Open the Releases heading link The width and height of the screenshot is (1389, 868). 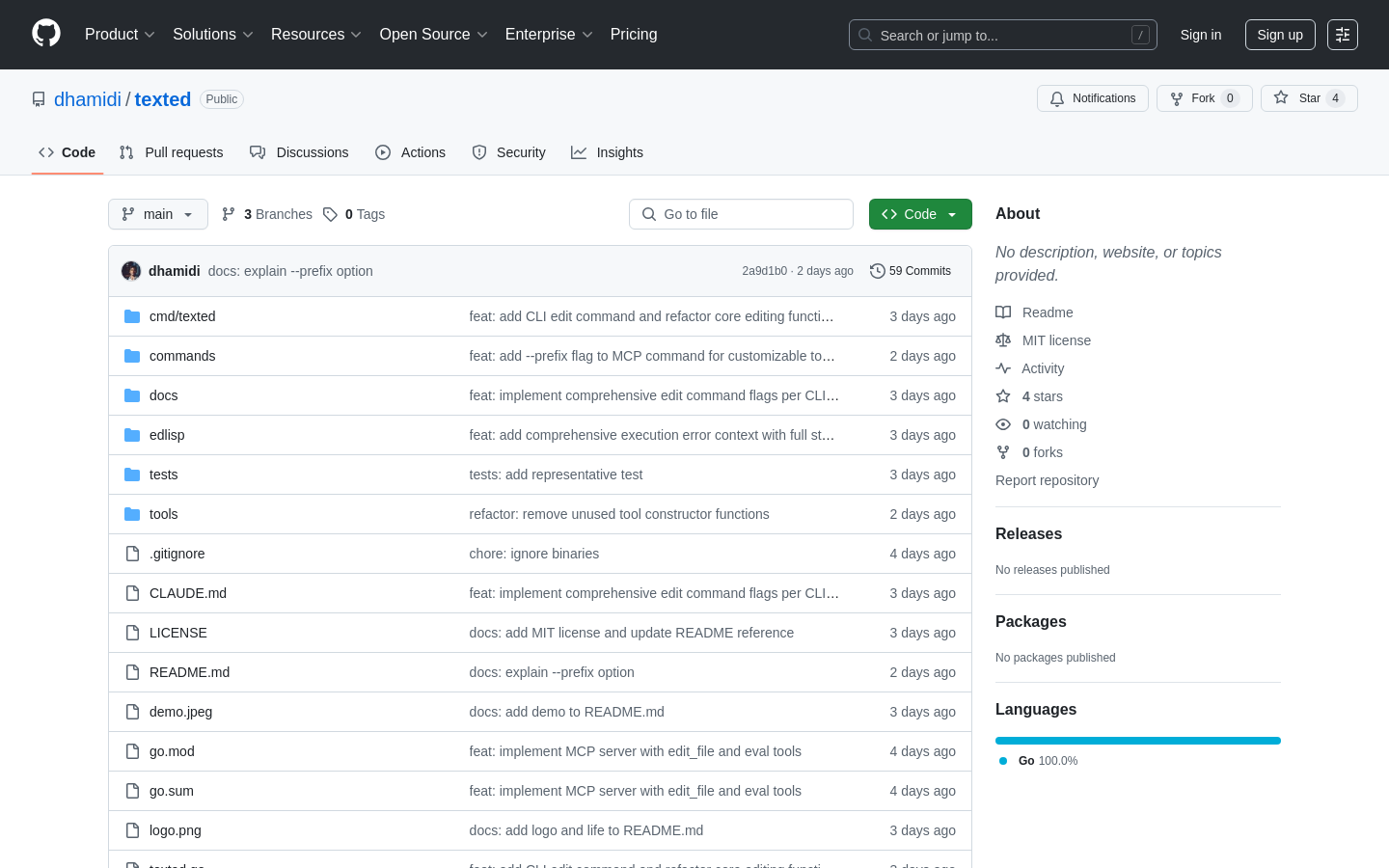1028,534
